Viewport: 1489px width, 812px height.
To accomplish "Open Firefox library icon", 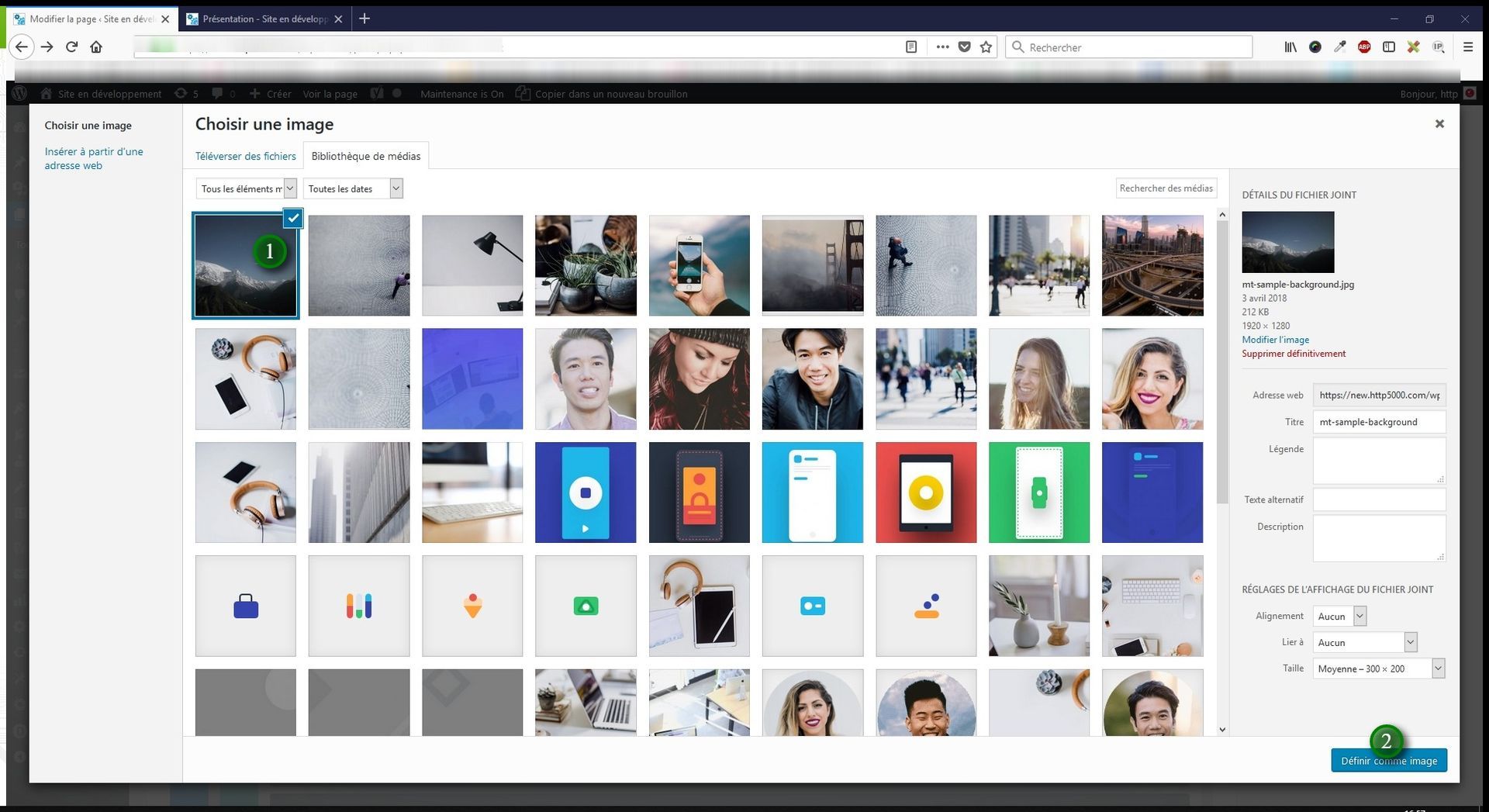I will click(1290, 47).
